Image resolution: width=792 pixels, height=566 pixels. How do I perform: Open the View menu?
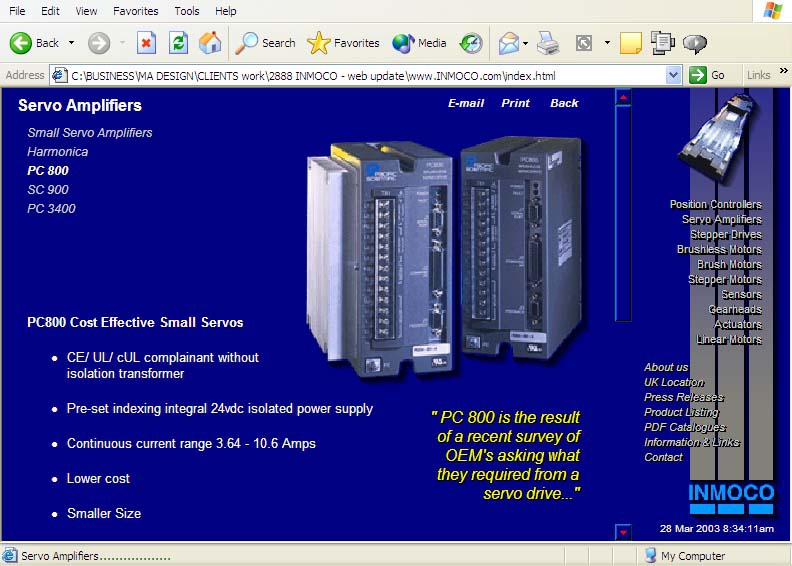pos(86,11)
